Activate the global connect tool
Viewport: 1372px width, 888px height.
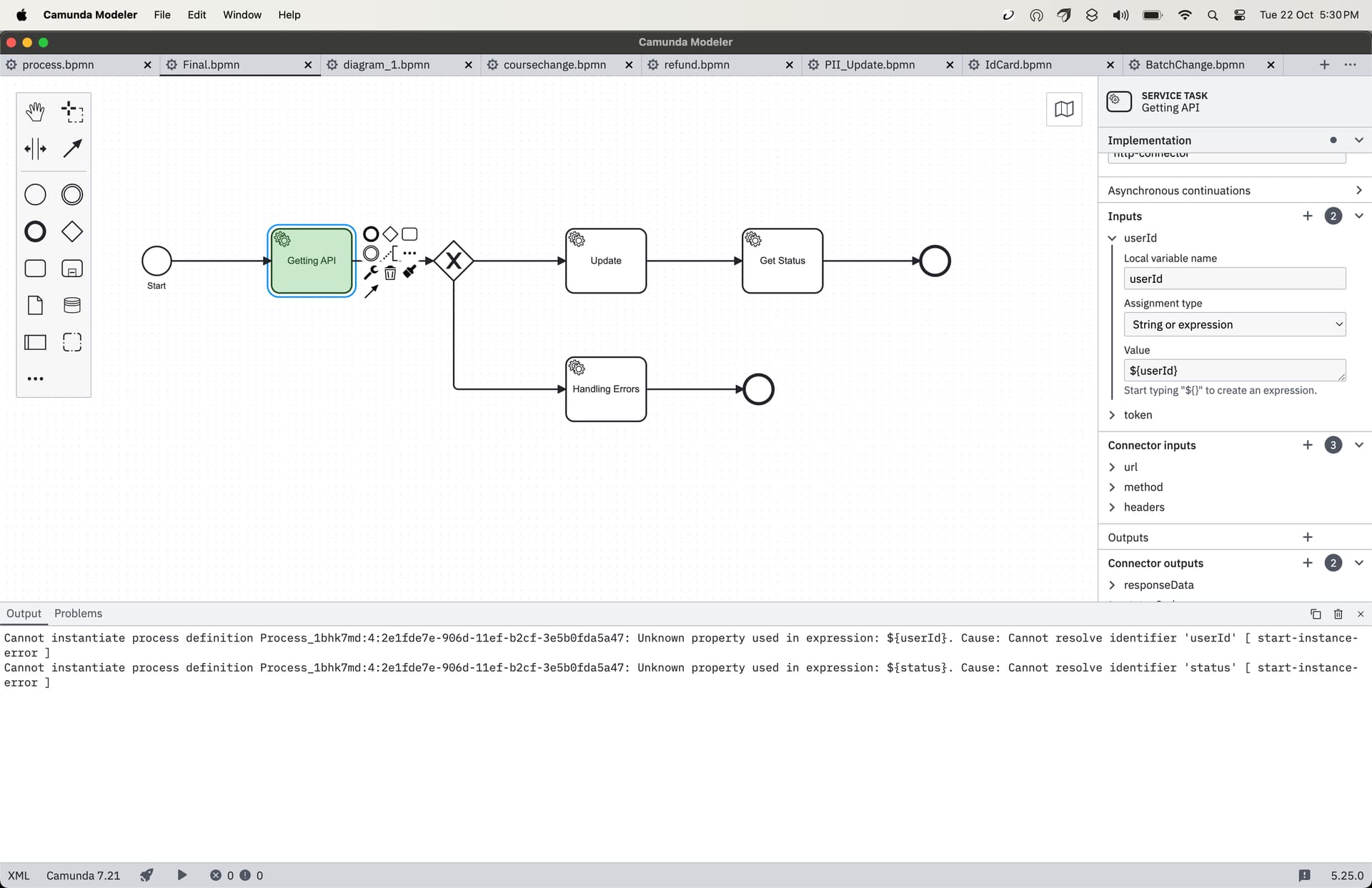pyautogui.click(x=72, y=149)
